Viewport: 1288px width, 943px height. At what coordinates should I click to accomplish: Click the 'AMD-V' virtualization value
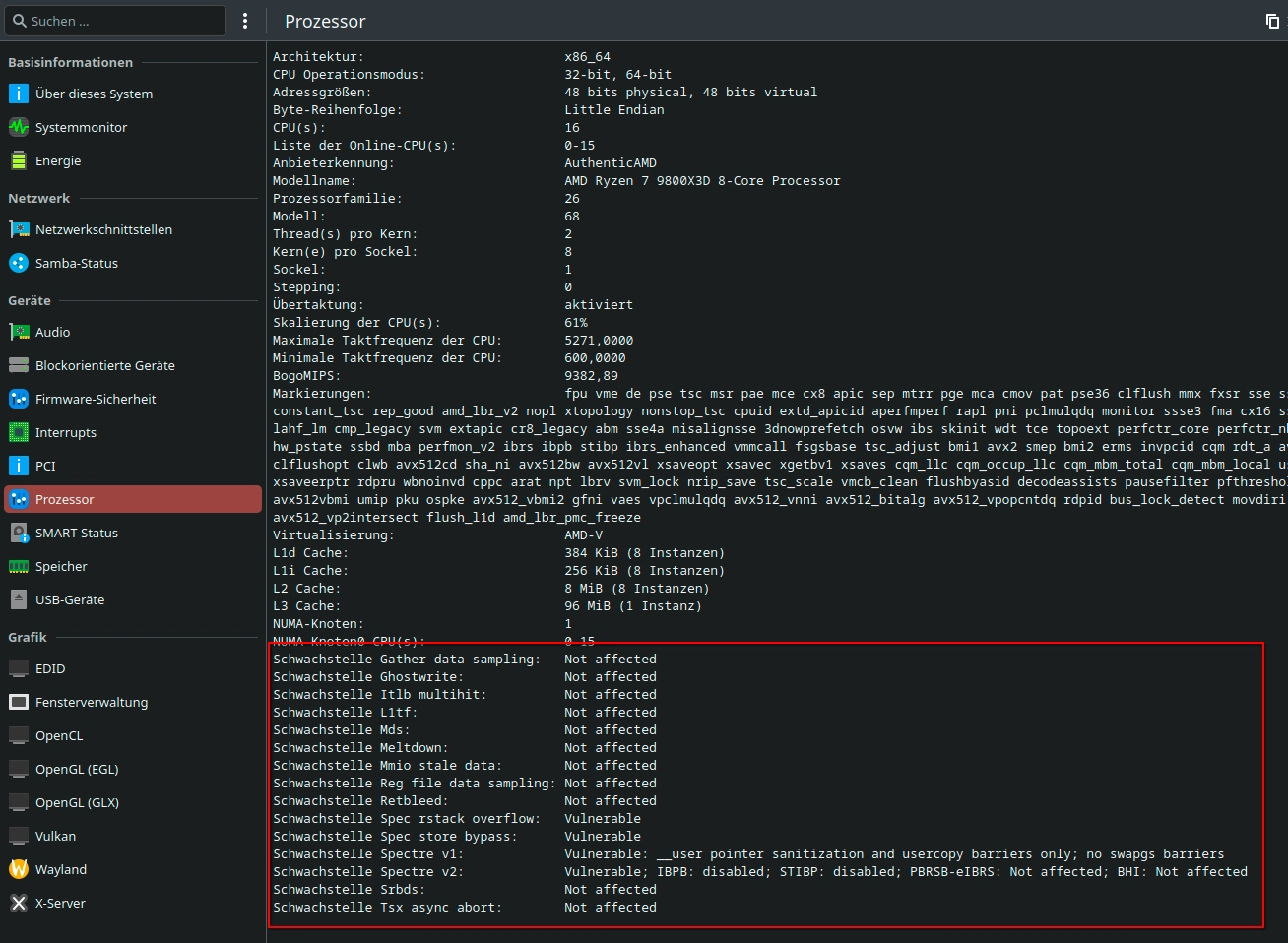[x=583, y=535]
